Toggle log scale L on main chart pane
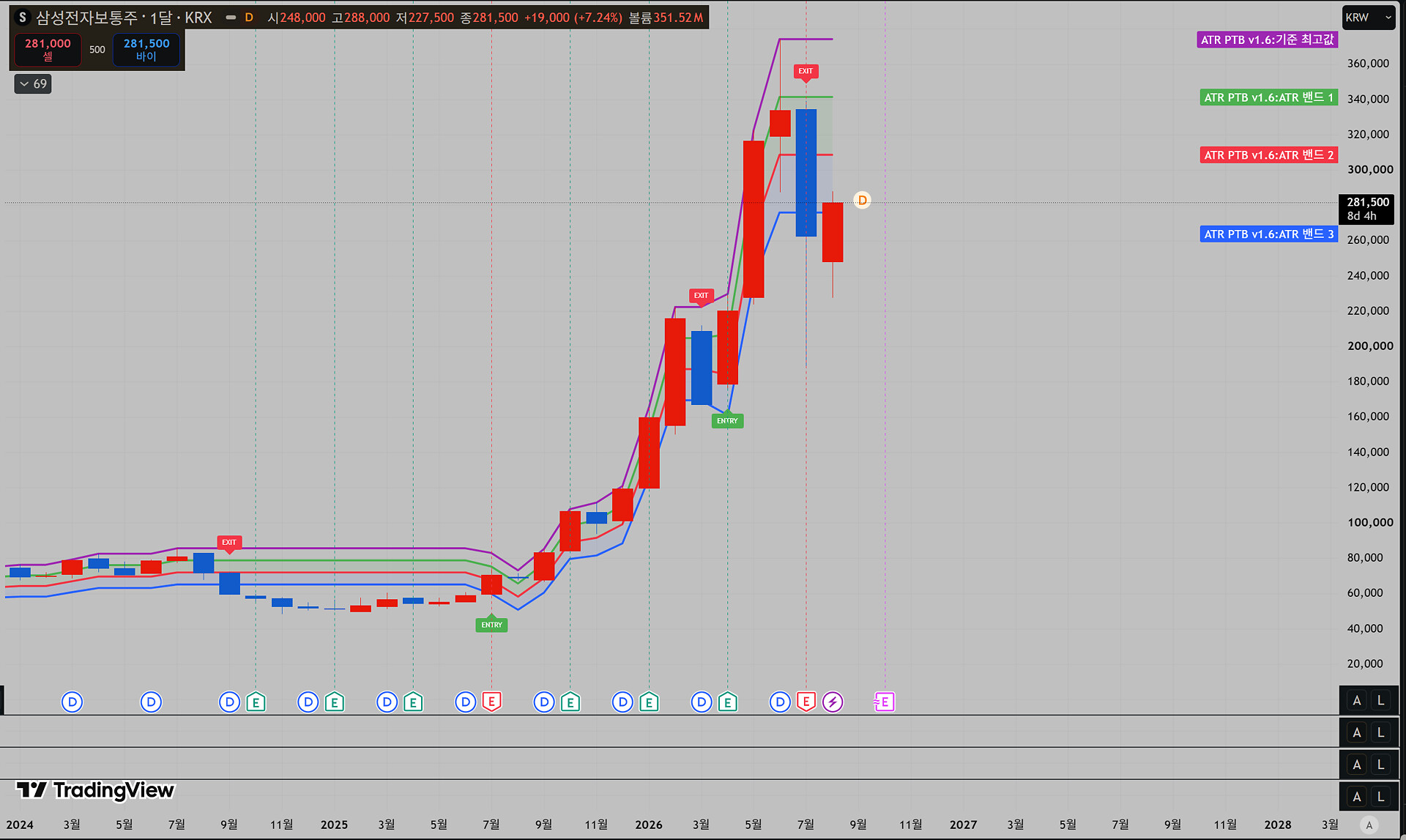The width and height of the screenshot is (1406, 840). (x=1381, y=701)
